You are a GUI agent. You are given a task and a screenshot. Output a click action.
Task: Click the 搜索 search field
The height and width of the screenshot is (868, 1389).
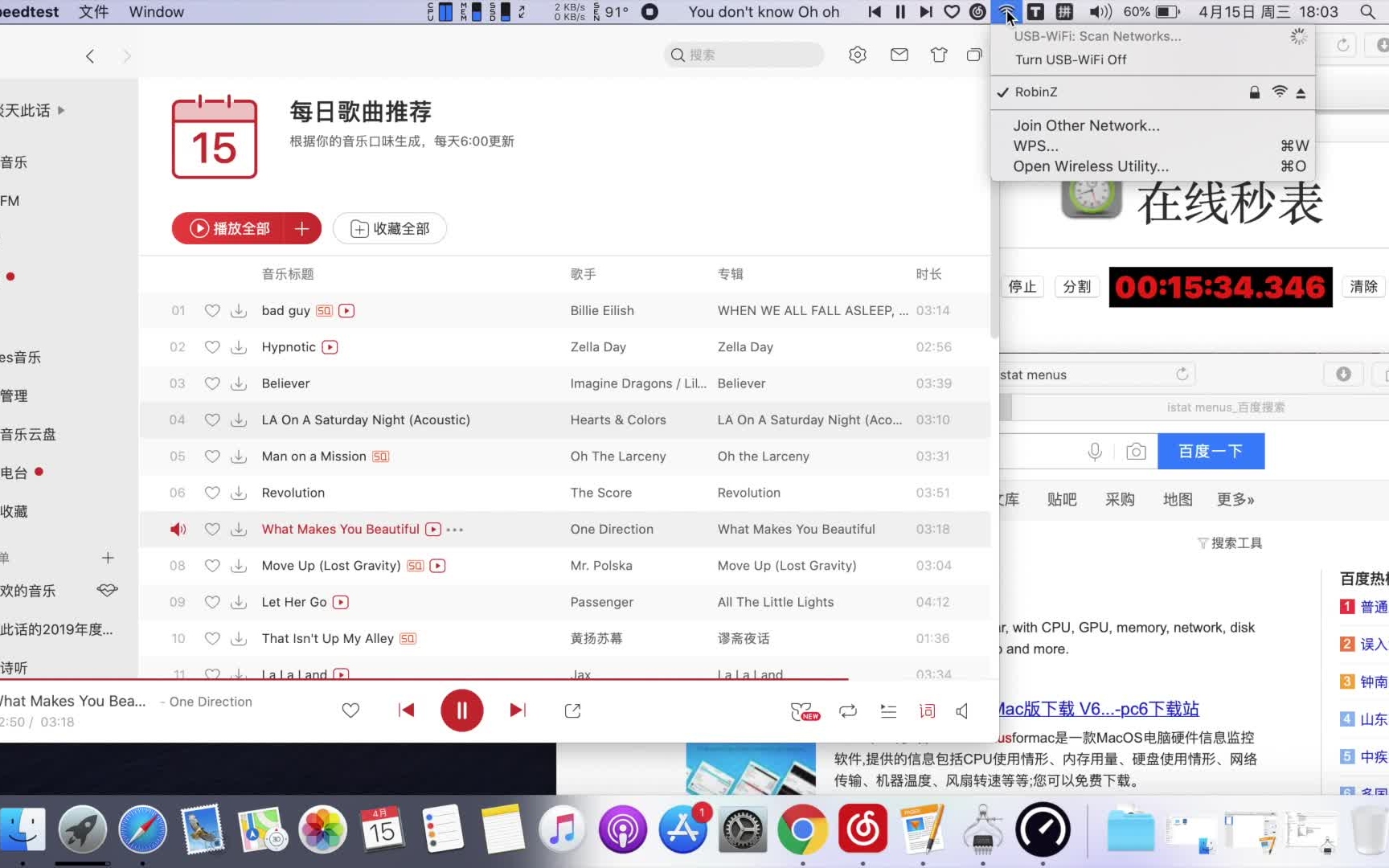coord(744,55)
